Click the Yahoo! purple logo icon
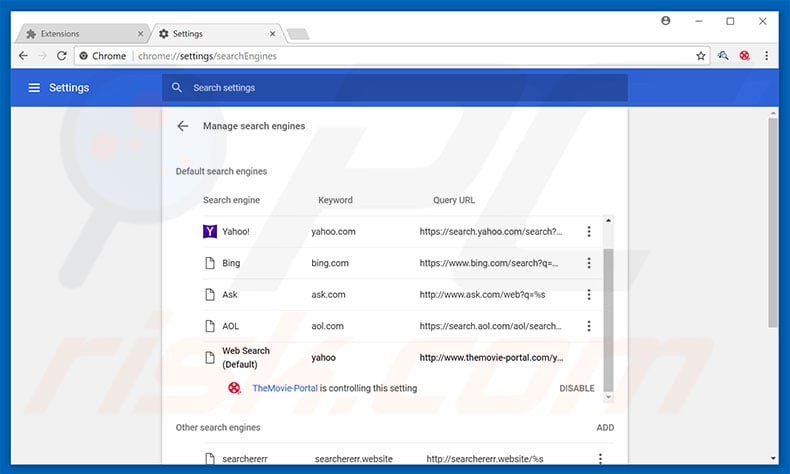 210,232
